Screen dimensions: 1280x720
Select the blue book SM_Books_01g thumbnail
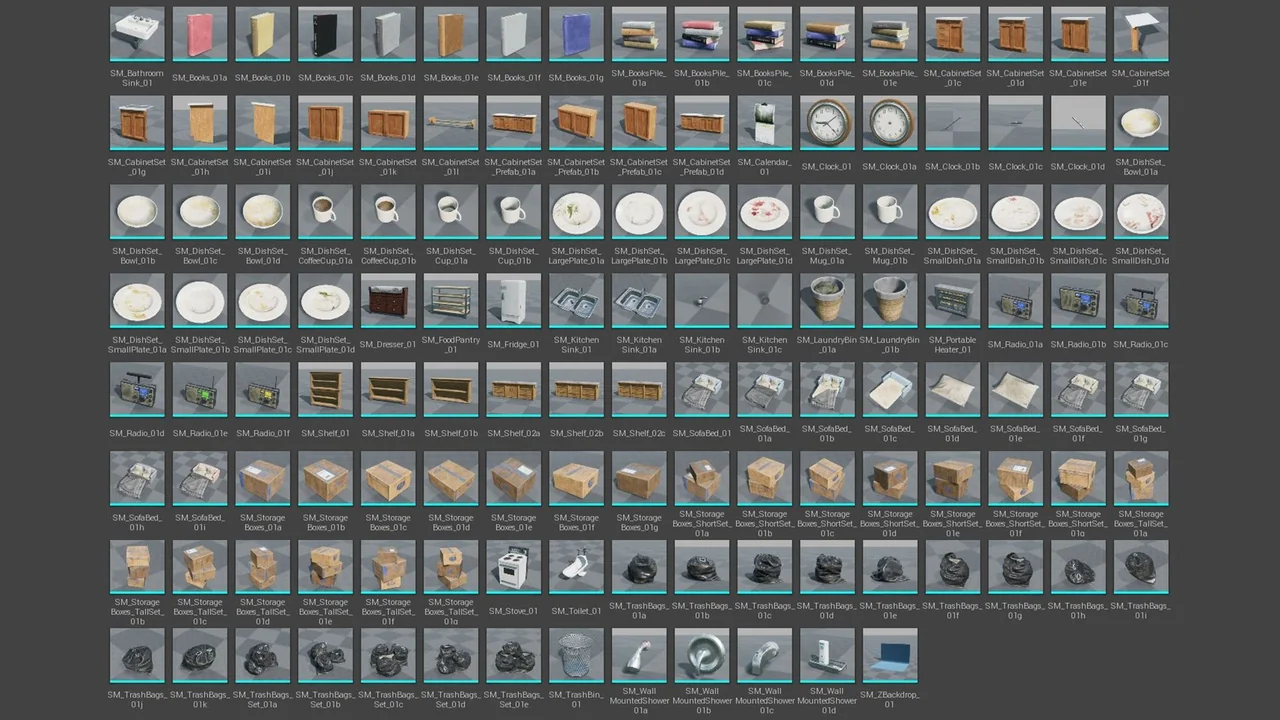coord(576,34)
